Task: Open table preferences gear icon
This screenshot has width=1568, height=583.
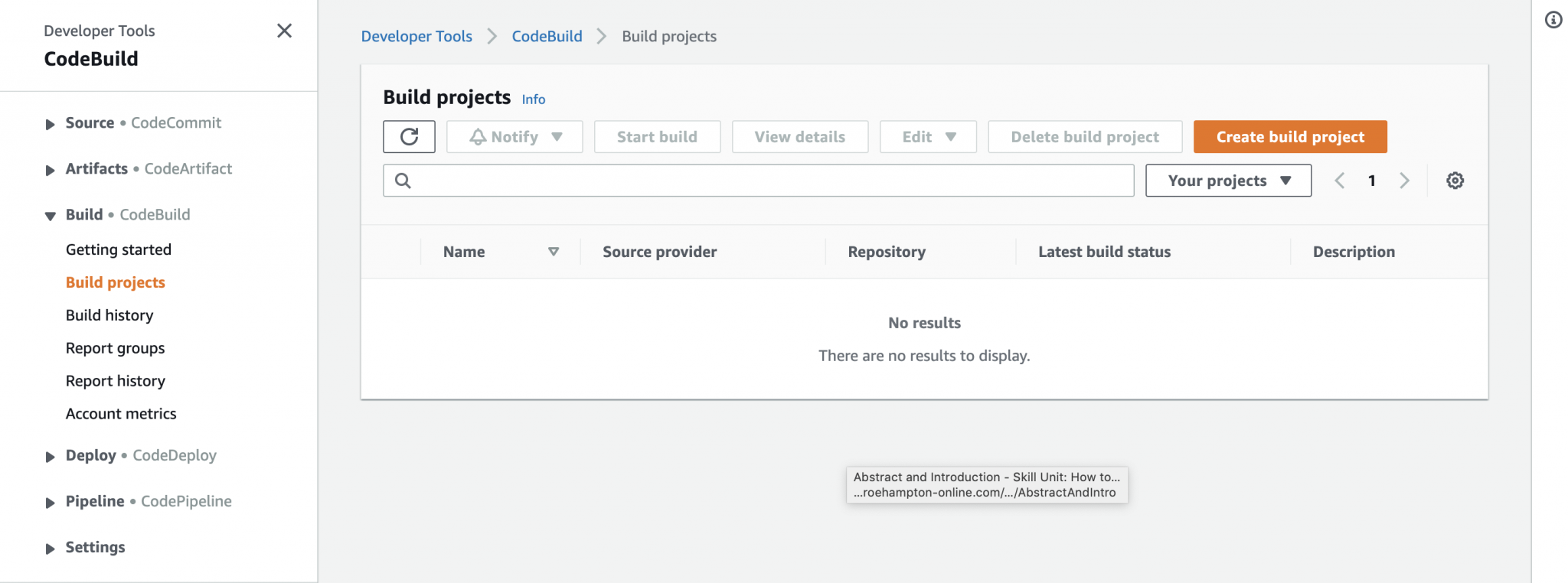Action: (1455, 181)
